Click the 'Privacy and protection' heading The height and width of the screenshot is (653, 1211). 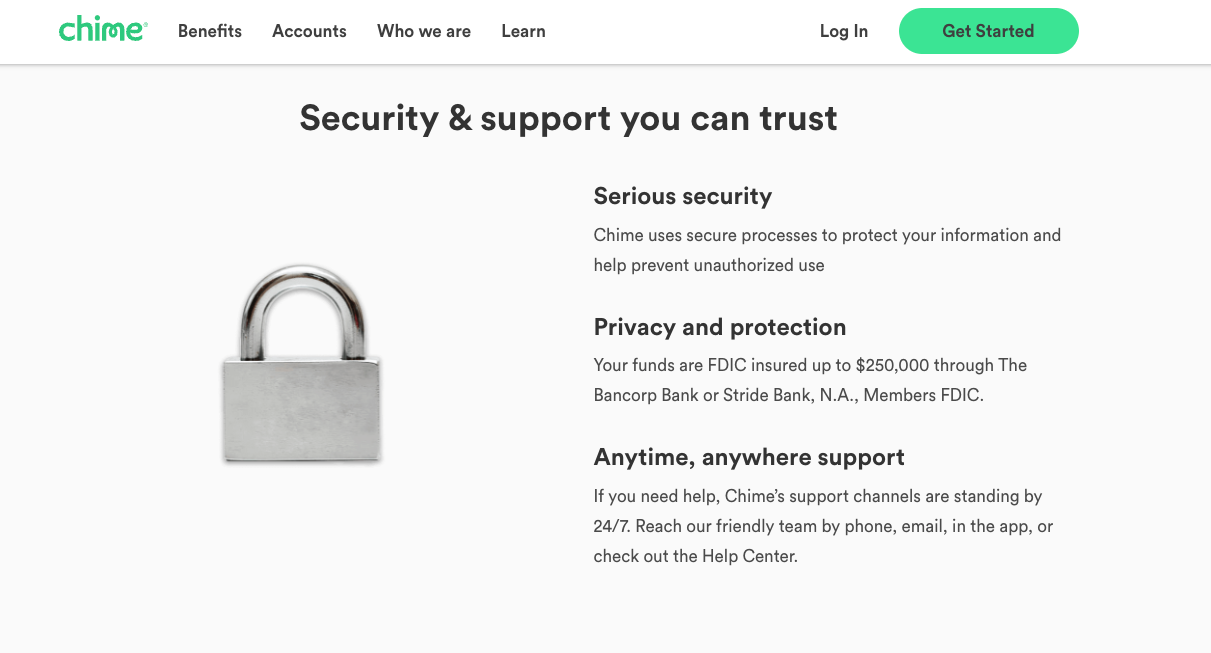coord(720,327)
